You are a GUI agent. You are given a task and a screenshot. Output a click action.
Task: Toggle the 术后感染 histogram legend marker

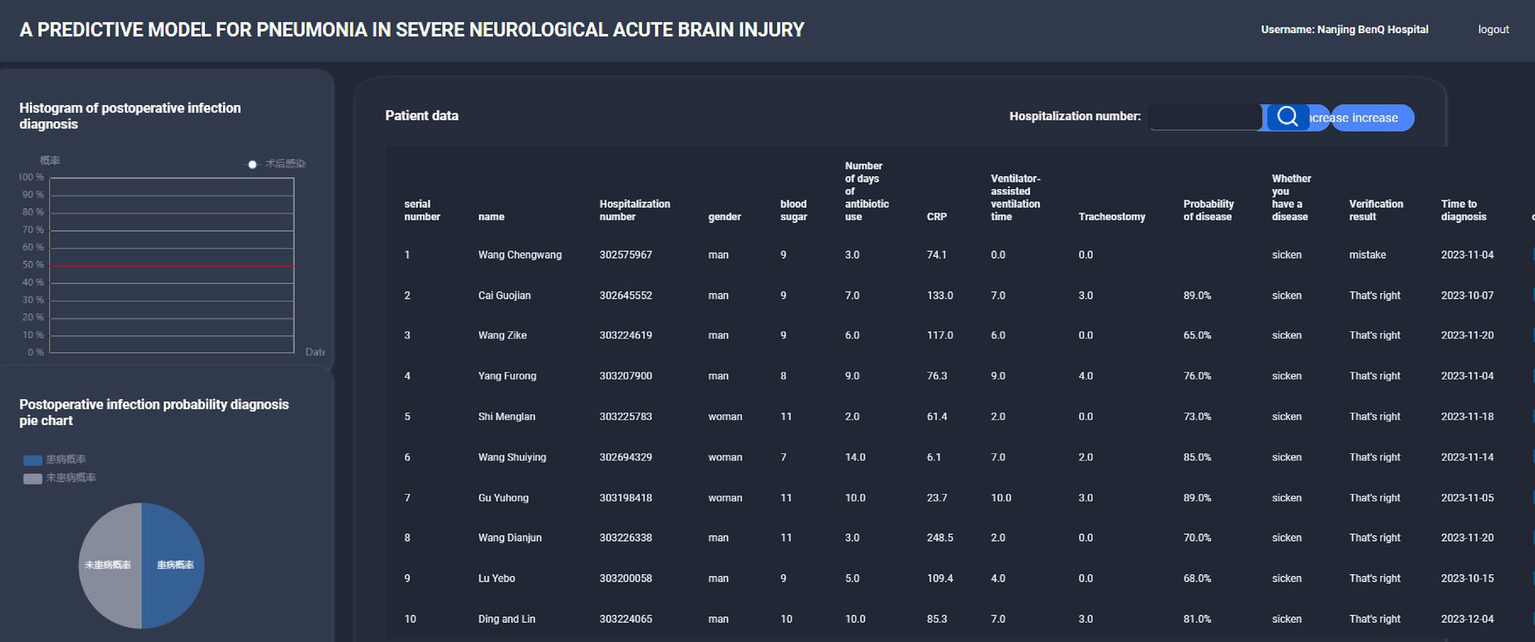(254, 164)
